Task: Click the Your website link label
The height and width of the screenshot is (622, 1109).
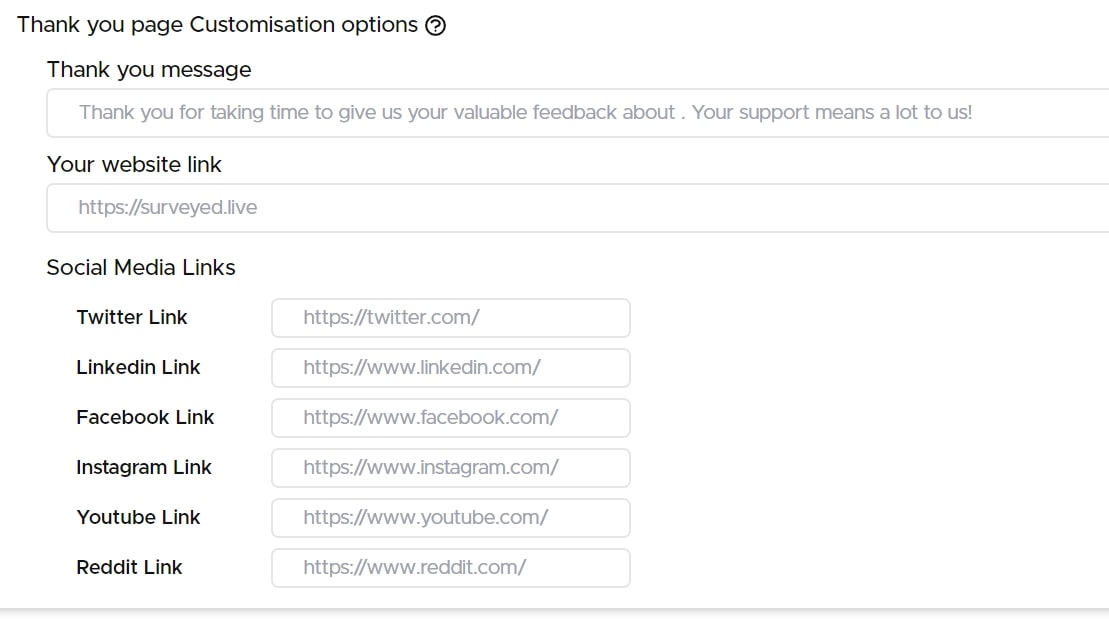Action: point(133,164)
